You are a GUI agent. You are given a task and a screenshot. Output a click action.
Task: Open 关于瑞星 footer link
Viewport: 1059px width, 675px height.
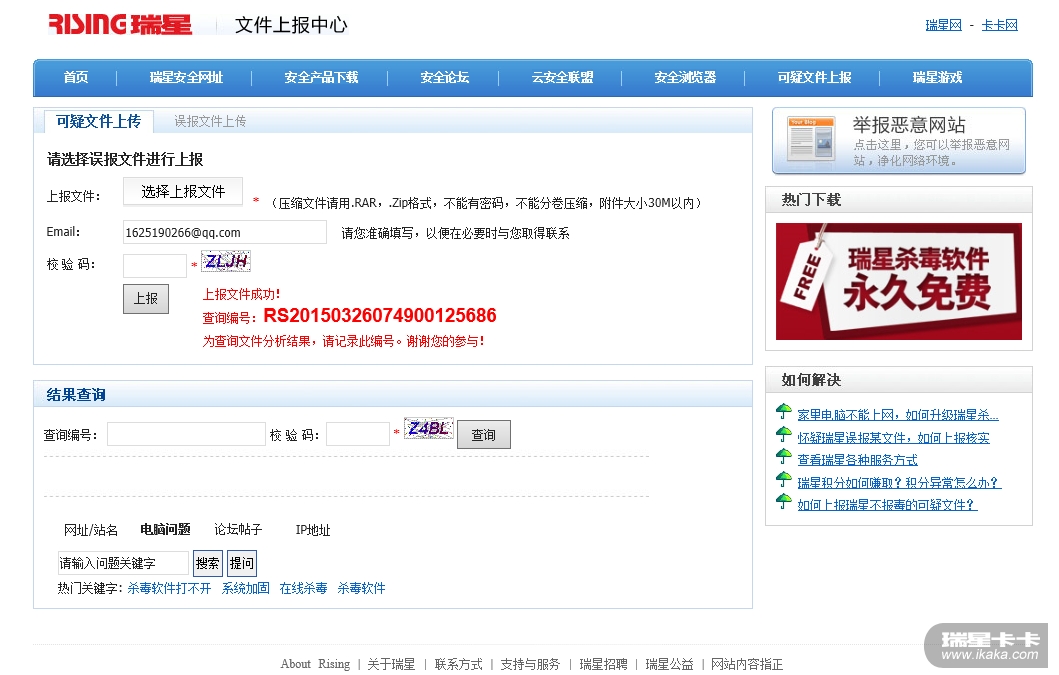pos(392,664)
